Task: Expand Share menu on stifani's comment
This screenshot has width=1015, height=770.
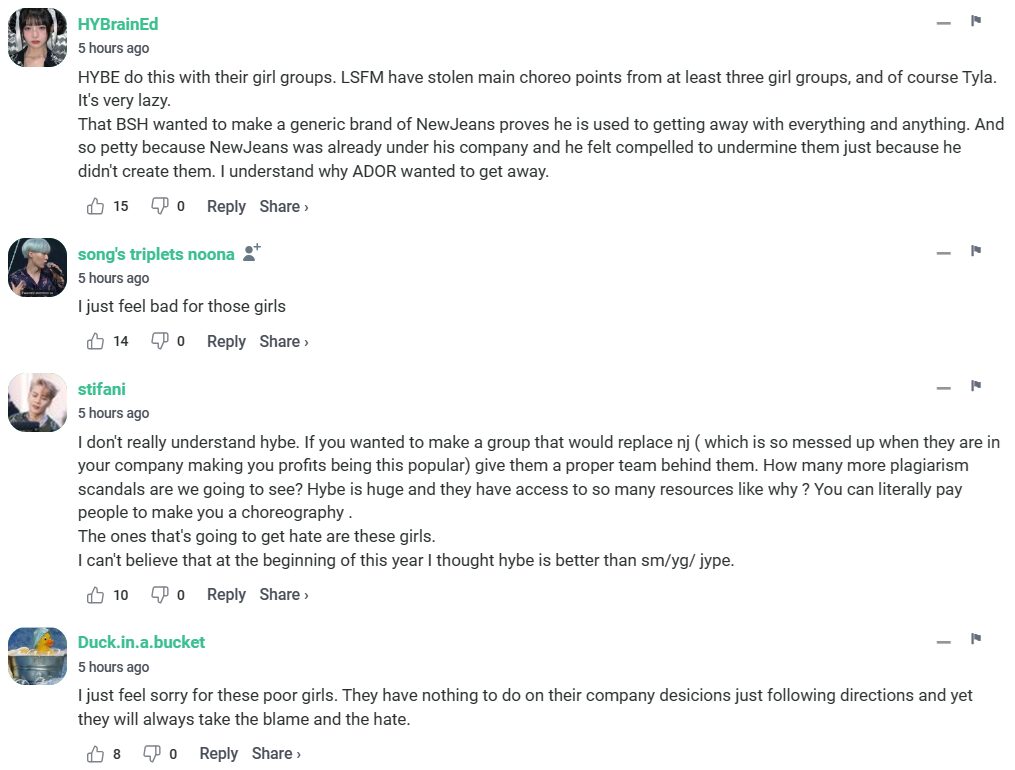Action: (x=283, y=594)
